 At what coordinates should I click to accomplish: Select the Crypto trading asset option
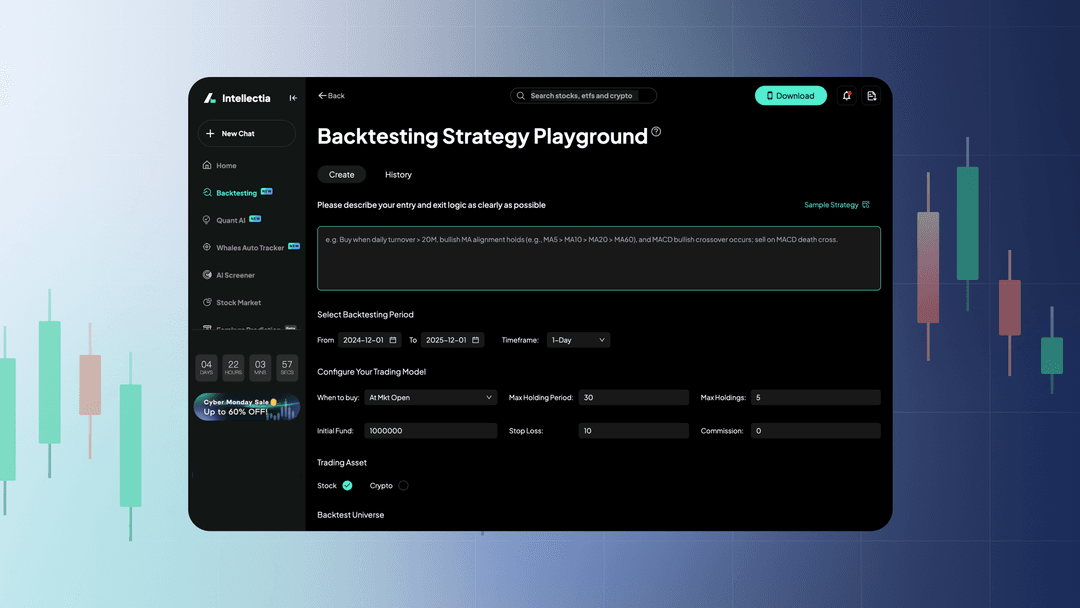click(x=403, y=486)
